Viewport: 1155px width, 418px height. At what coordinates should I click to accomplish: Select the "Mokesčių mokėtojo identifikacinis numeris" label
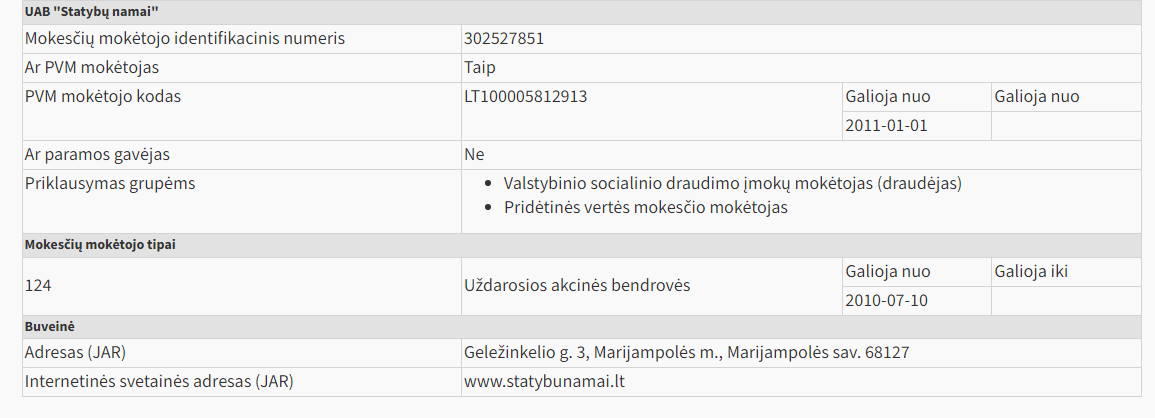[184, 39]
